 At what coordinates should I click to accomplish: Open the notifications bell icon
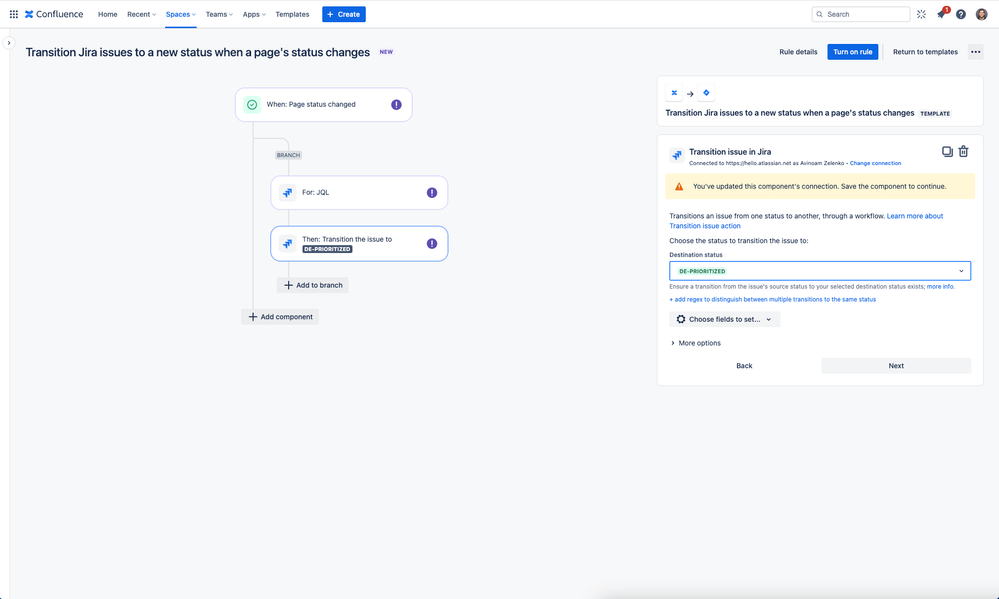click(941, 14)
